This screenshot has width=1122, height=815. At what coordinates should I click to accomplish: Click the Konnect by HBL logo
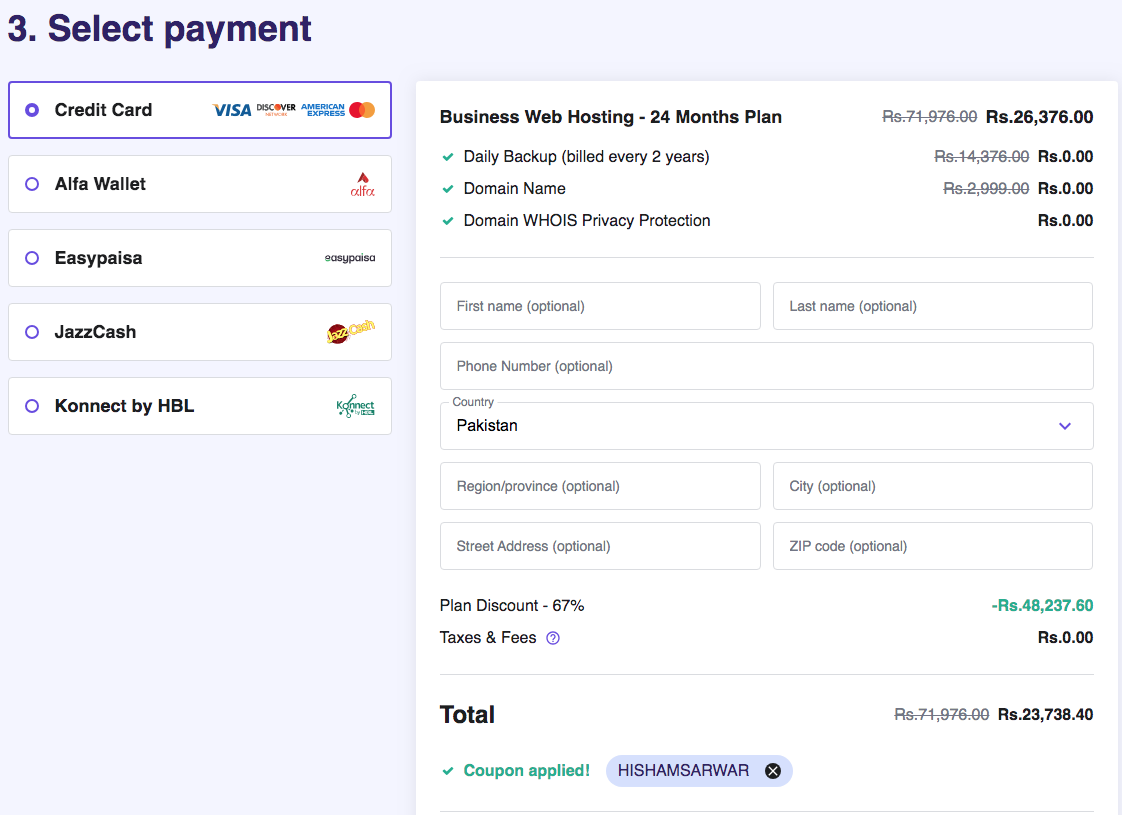pos(355,406)
